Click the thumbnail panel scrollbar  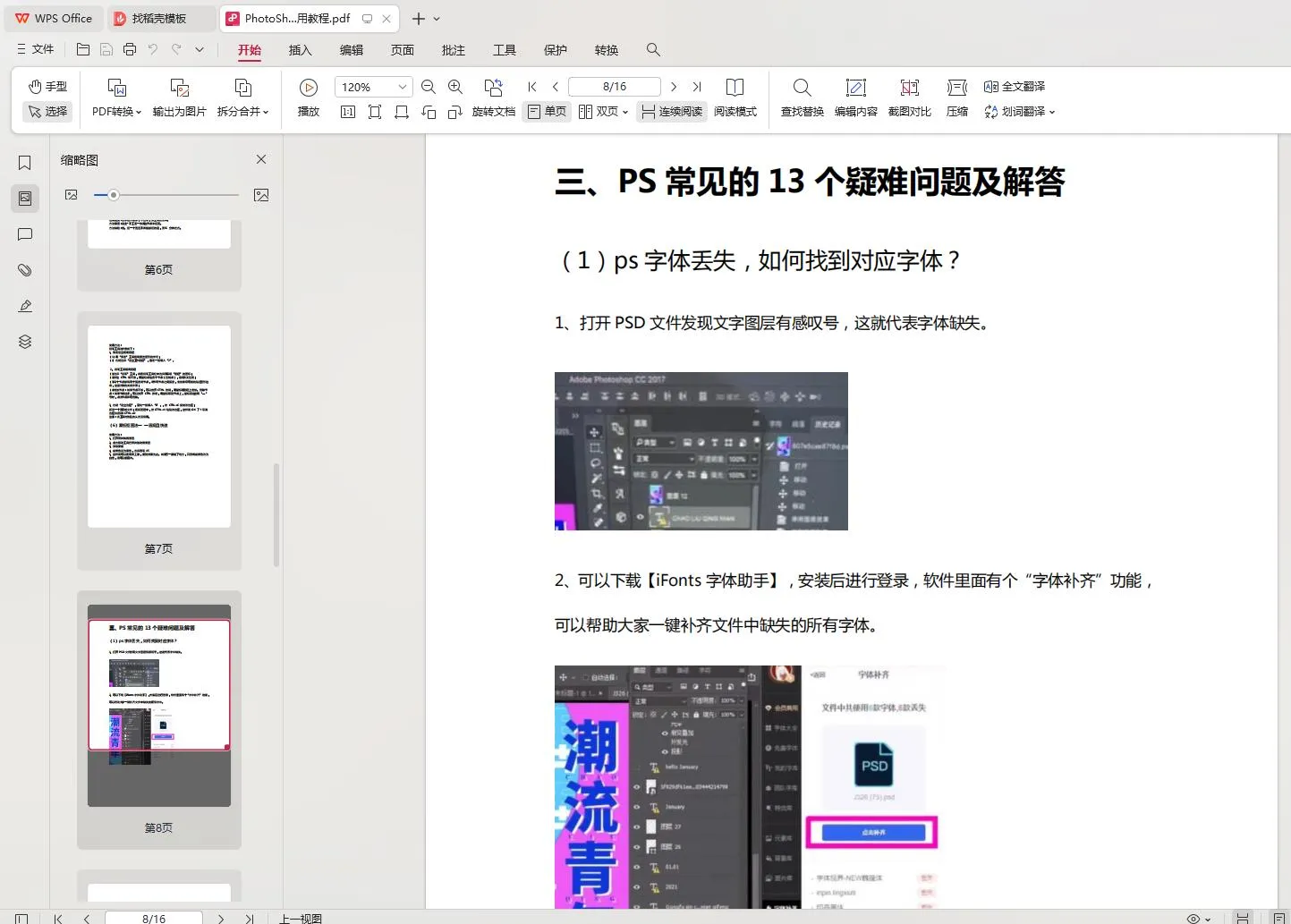click(276, 514)
